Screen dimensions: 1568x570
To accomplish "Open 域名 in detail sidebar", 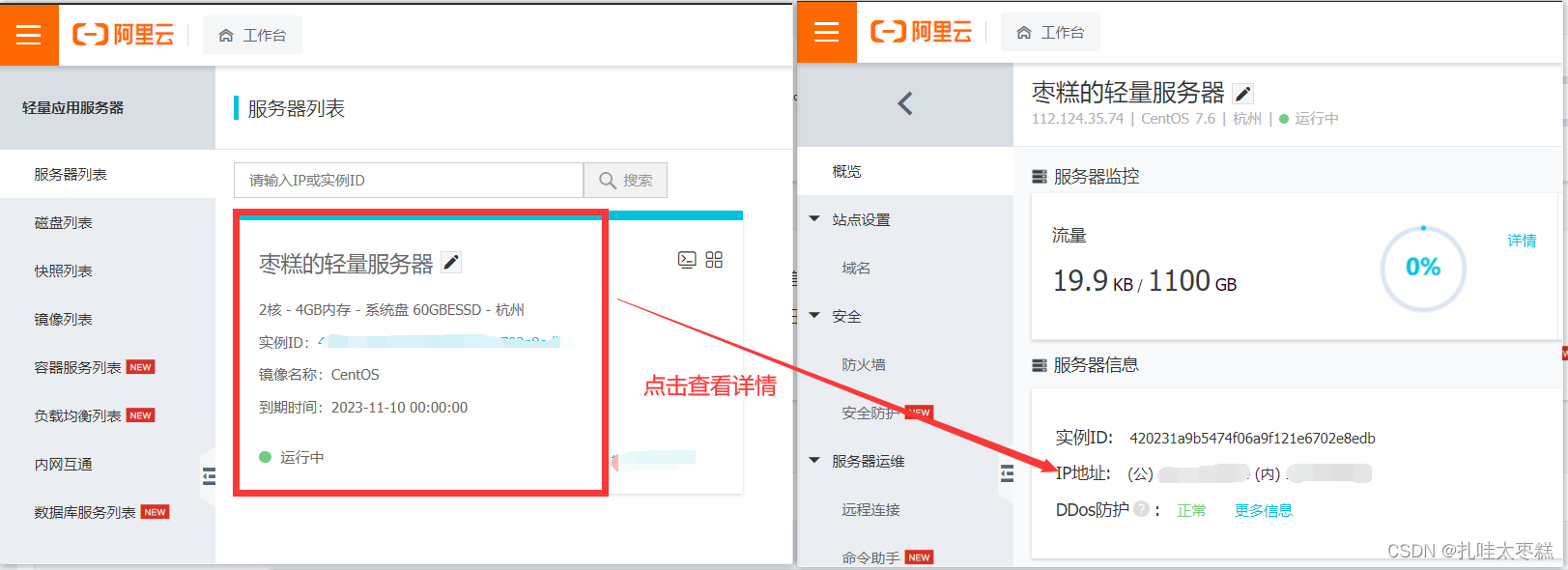I will pyautogui.click(x=856, y=268).
